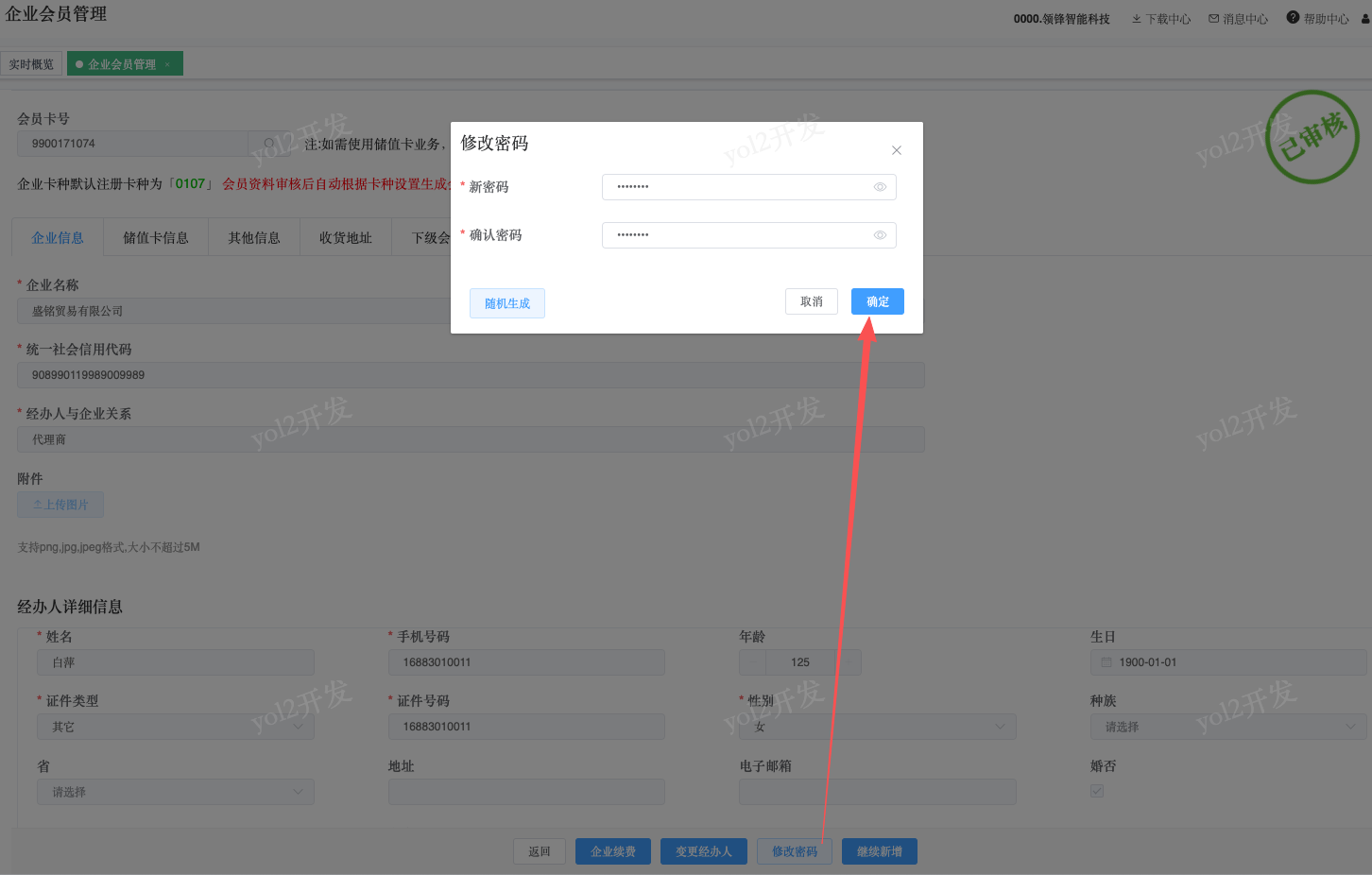Select the 企业信息 tab
Image resolution: width=1372 pixels, height=875 pixels.
pos(58,238)
